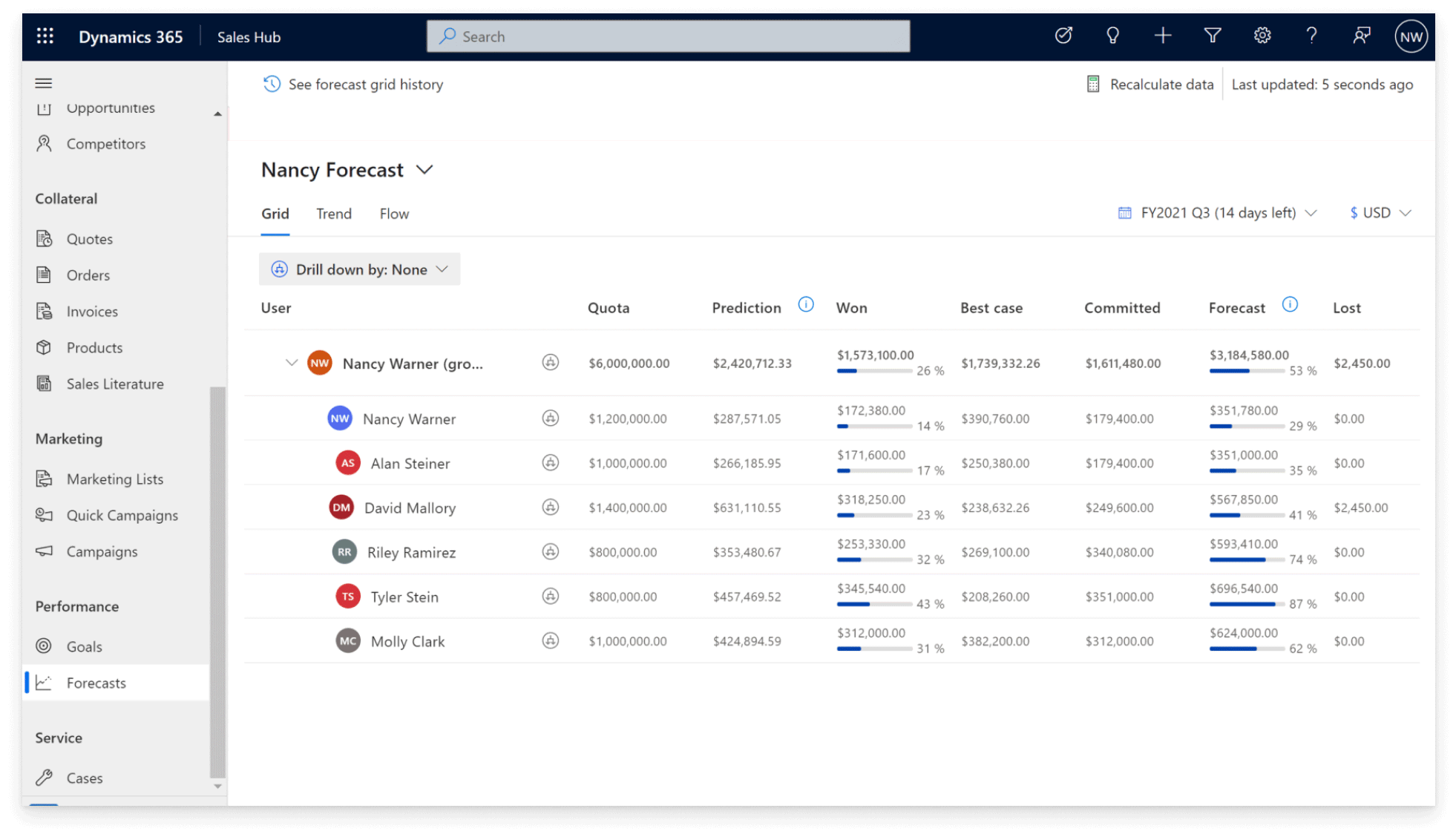Click See forecast grid history
Viewport: 1456px width, 837px height.
click(x=353, y=85)
